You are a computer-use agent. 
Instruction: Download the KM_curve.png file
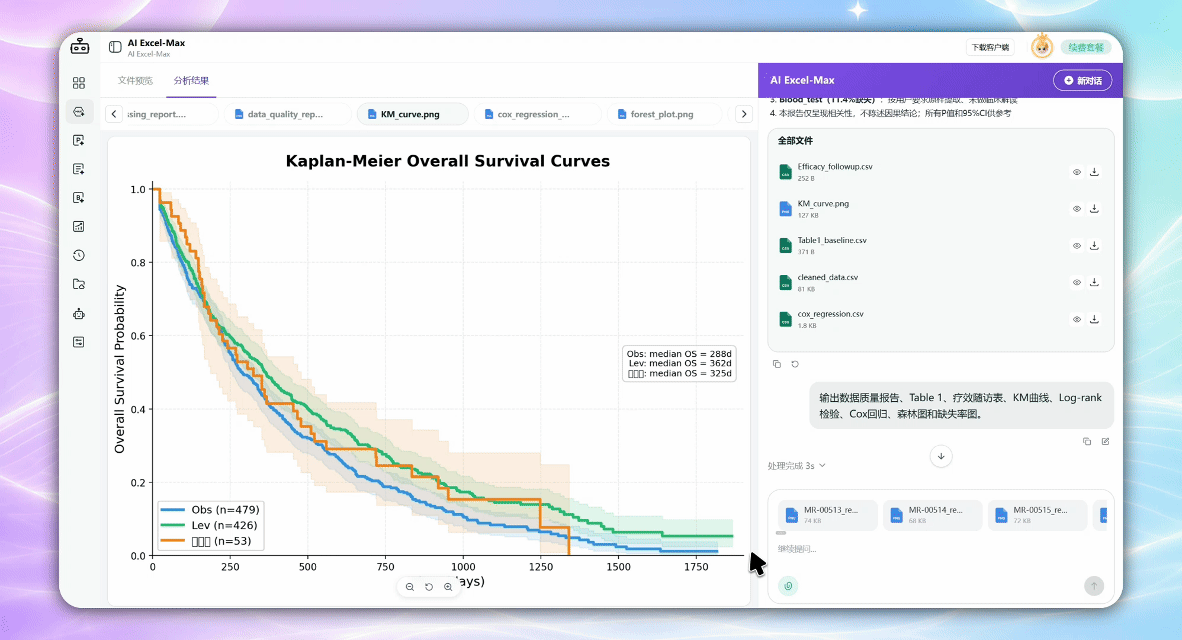(x=1095, y=209)
